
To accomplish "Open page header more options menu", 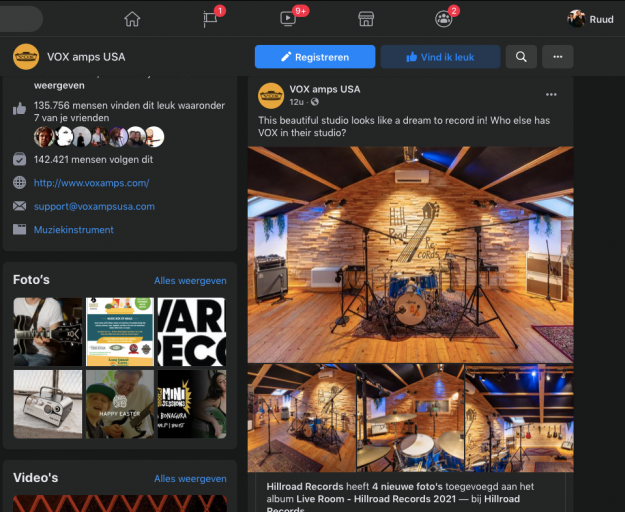I will click(x=558, y=57).
